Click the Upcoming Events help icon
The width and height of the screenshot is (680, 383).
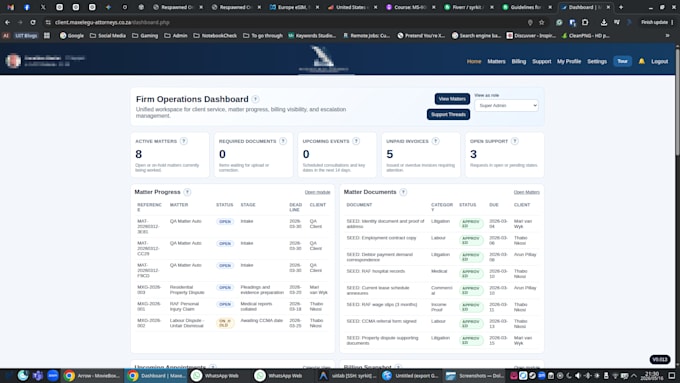tap(356, 141)
